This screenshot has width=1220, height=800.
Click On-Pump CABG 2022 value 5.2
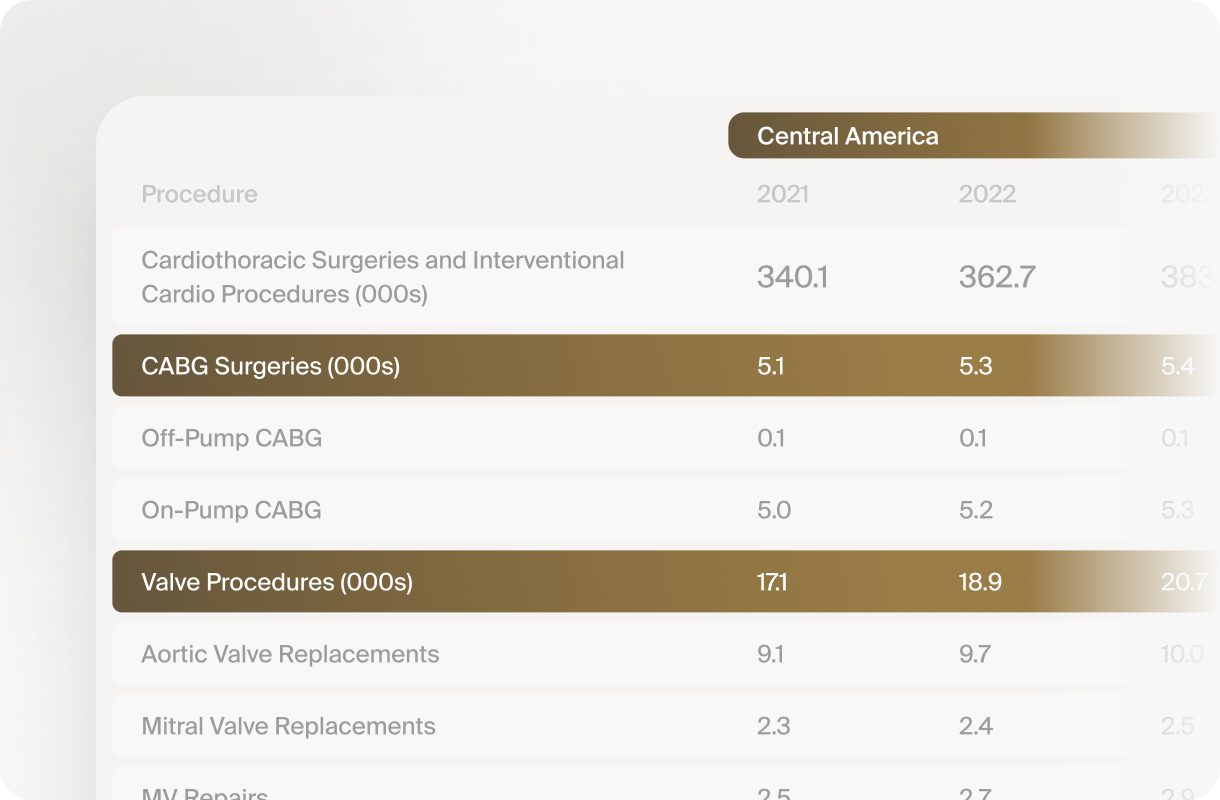coord(975,510)
